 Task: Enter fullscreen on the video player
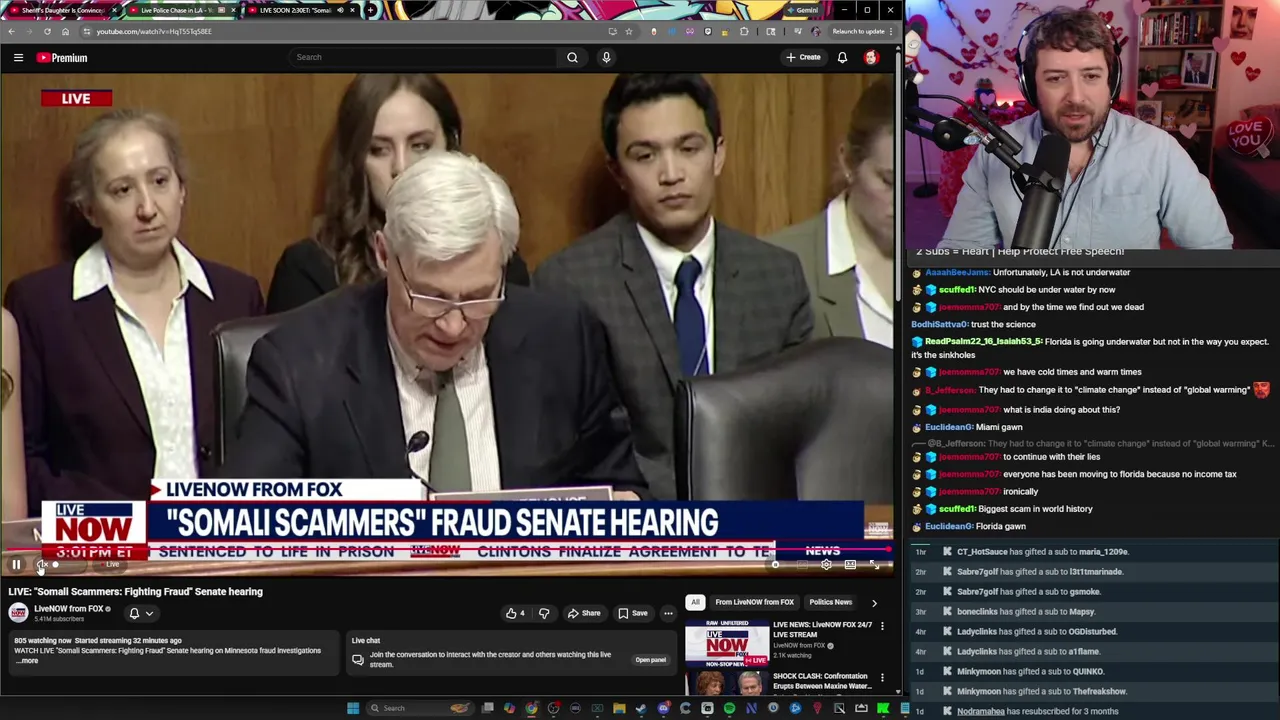(874, 565)
